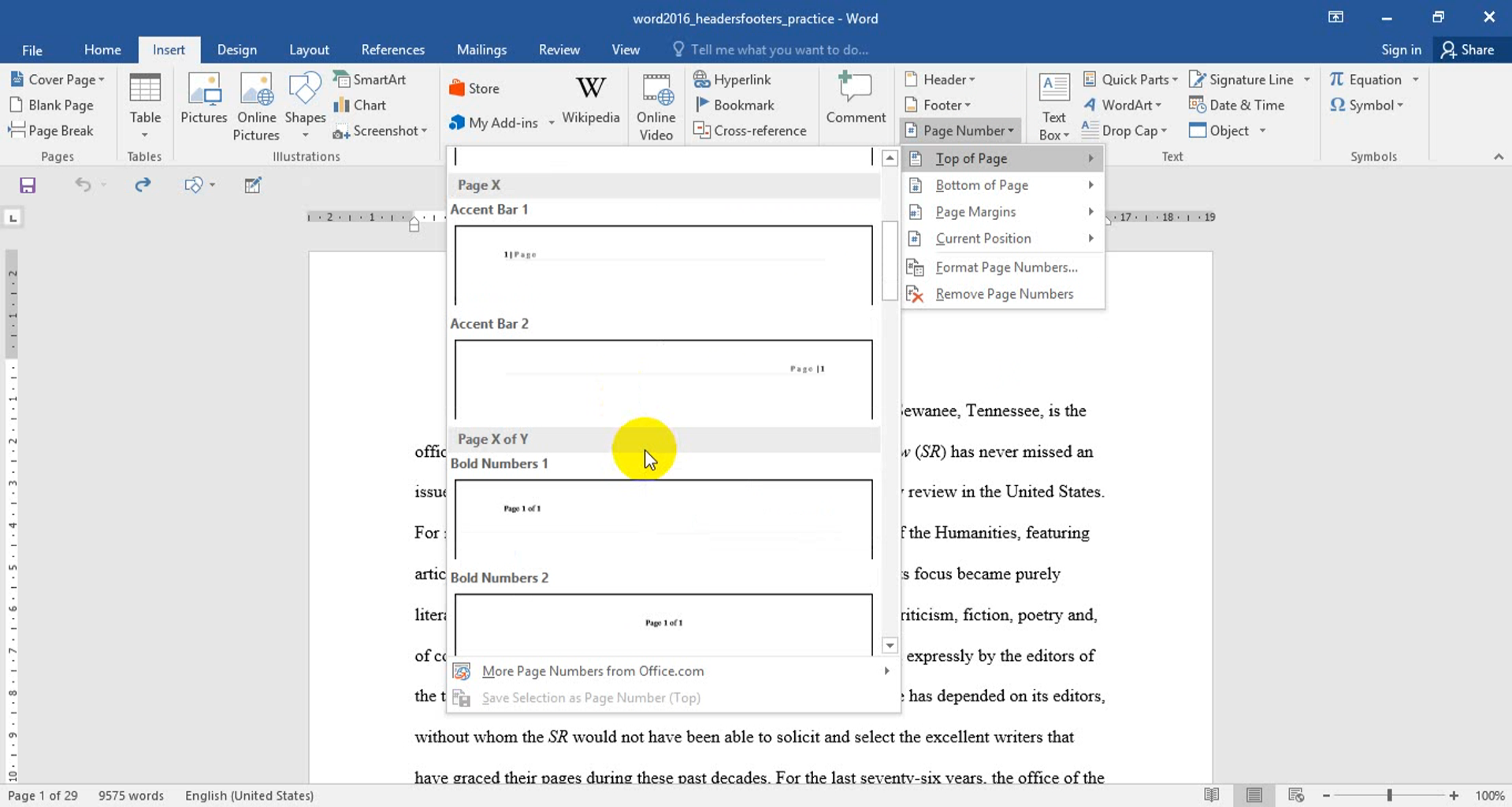Open the File tab
1512x807 pixels.
pos(32,50)
